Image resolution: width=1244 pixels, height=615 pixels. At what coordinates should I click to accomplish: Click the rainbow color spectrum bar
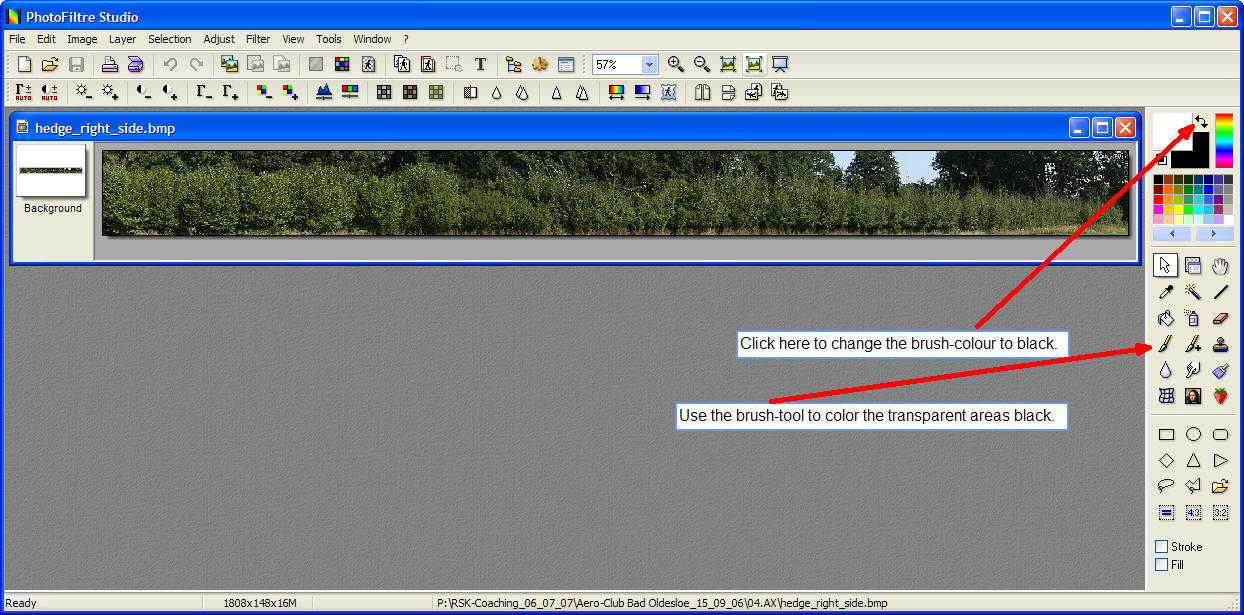1224,140
